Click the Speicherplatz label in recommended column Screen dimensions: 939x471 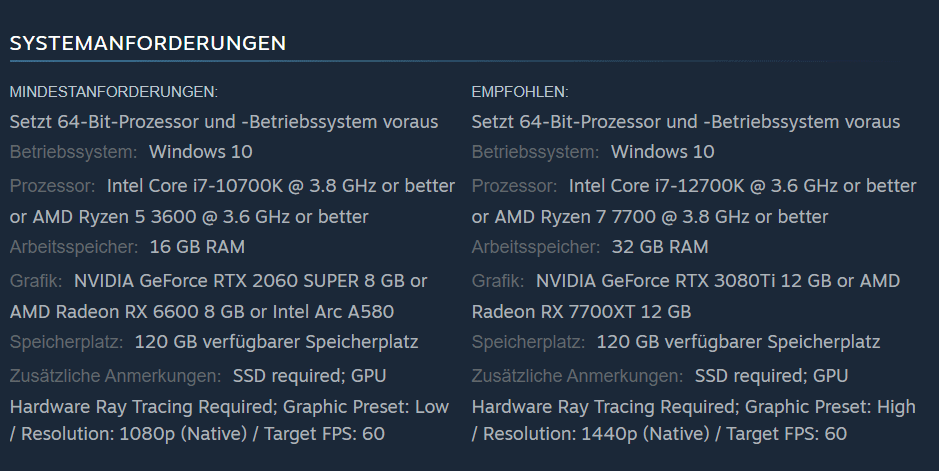click(x=528, y=342)
